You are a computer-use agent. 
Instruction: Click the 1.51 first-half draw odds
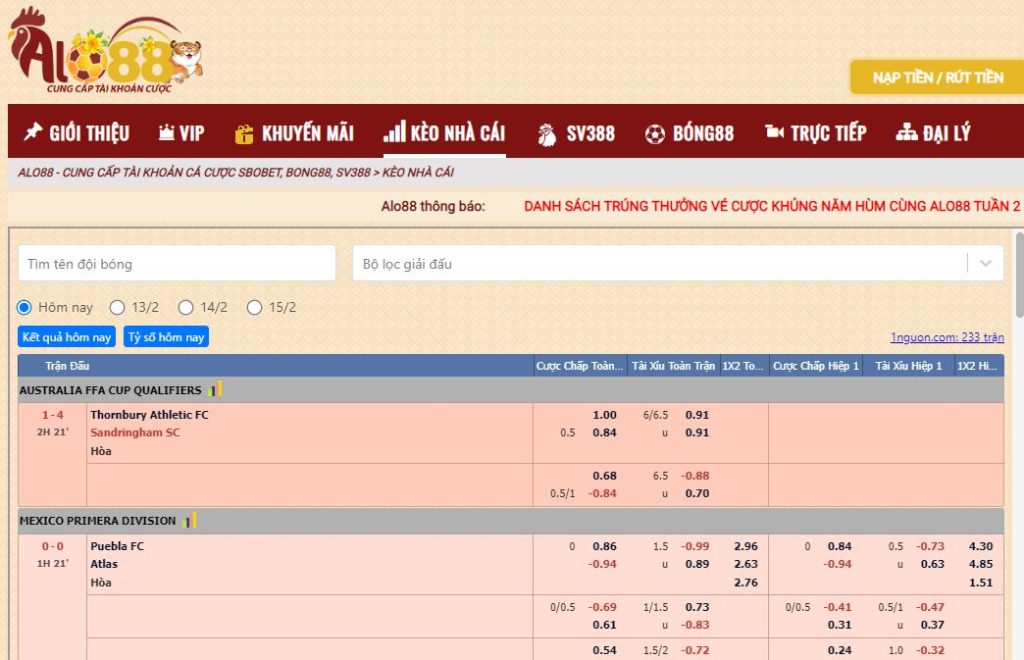tap(981, 582)
